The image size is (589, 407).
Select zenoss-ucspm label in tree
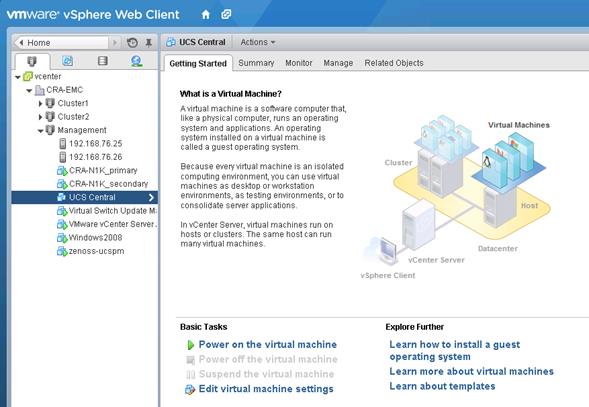[x=97, y=251]
